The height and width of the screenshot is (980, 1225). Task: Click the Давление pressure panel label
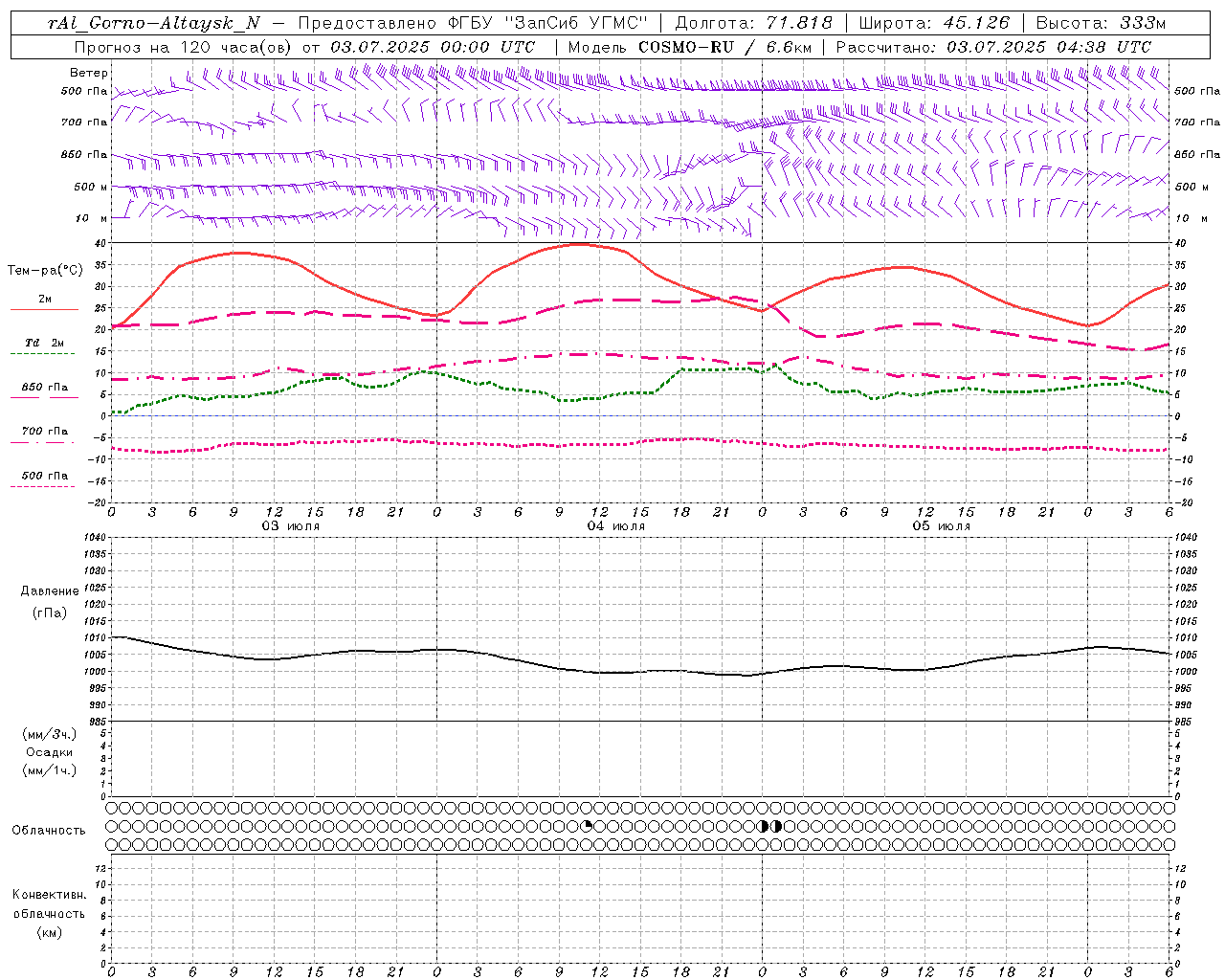point(50,591)
